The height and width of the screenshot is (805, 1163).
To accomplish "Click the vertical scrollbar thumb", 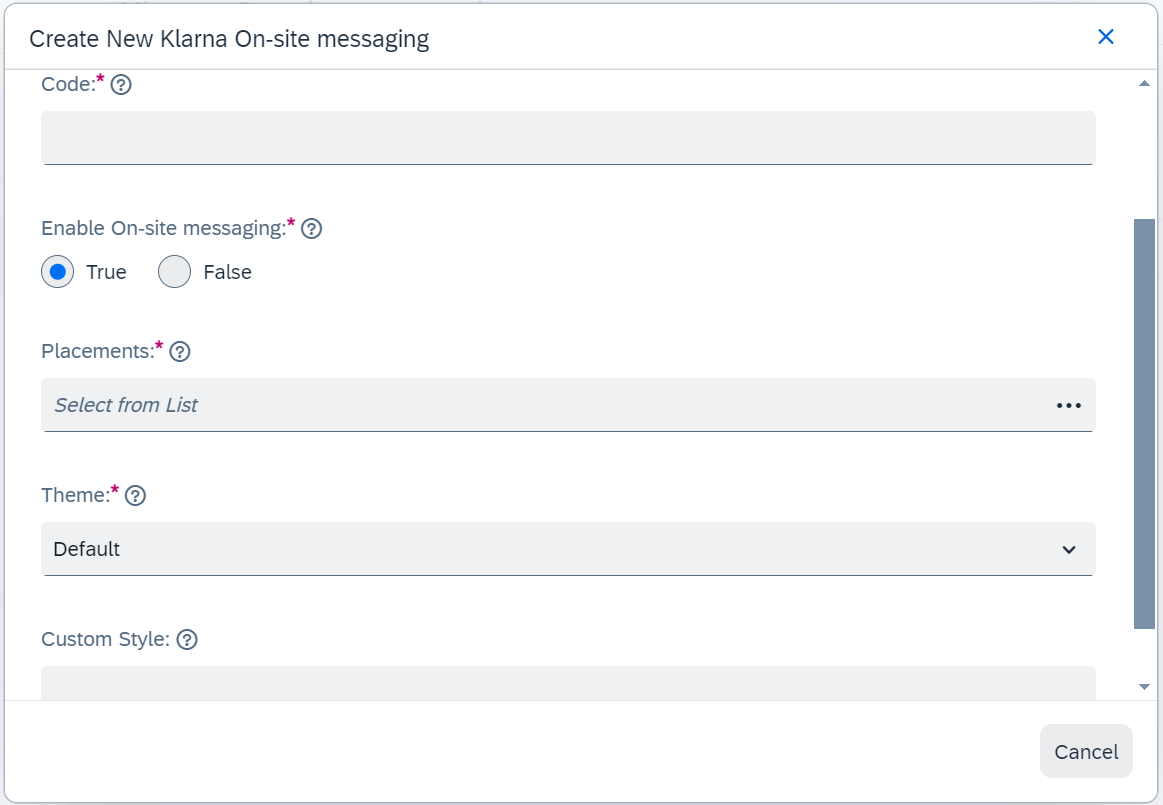I will click(x=1144, y=424).
